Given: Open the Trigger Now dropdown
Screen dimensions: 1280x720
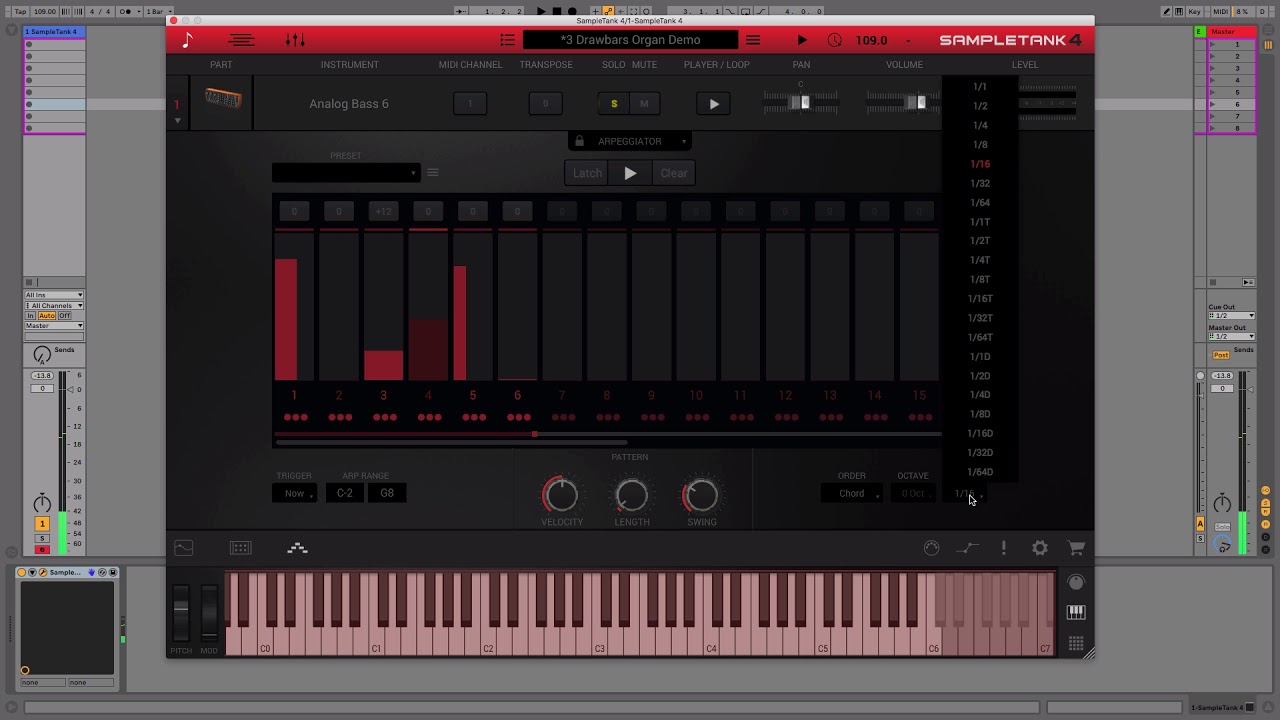Looking at the screenshot, I should point(295,493).
